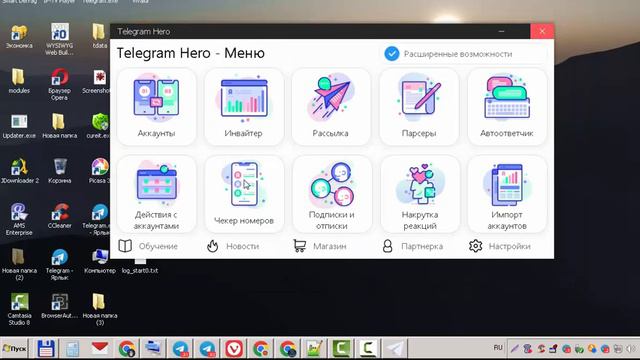Open the Магазин section
Viewport: 640px width, 360px height.
pos(320,246)
